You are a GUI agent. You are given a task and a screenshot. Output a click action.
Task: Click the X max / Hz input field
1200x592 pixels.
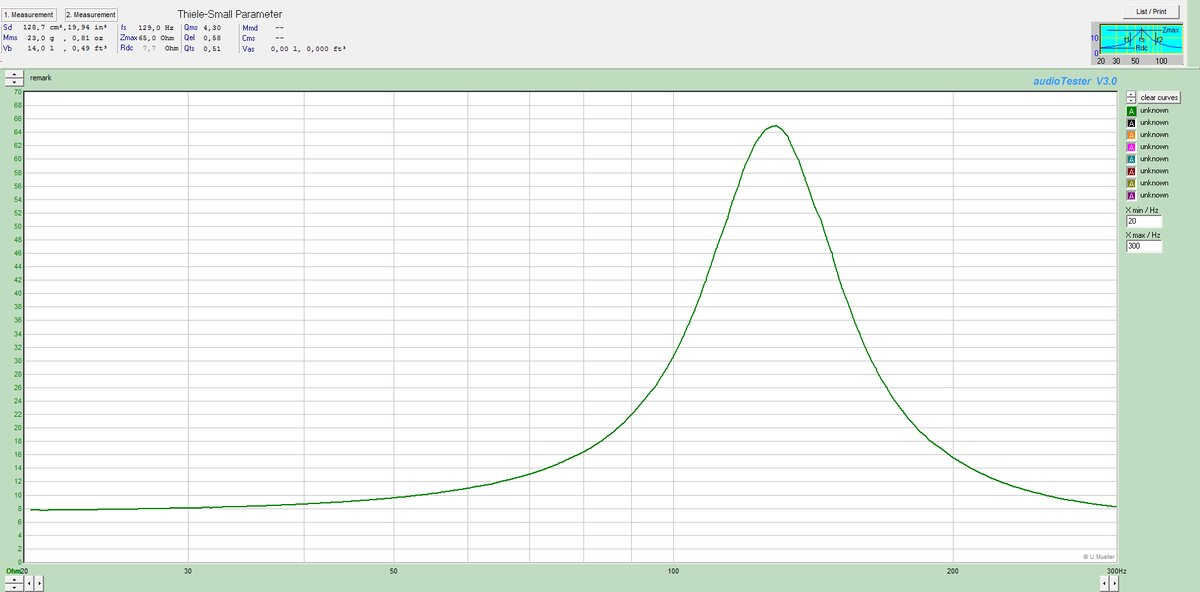[x=1144, y=246]
